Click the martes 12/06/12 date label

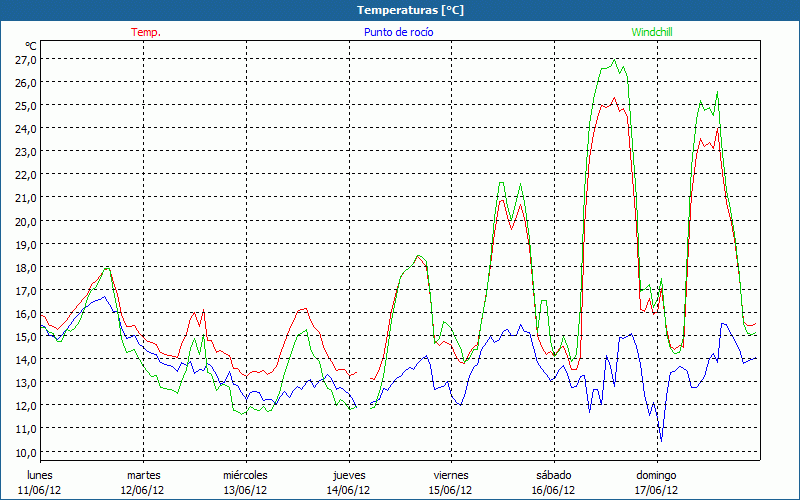point(143,482)
